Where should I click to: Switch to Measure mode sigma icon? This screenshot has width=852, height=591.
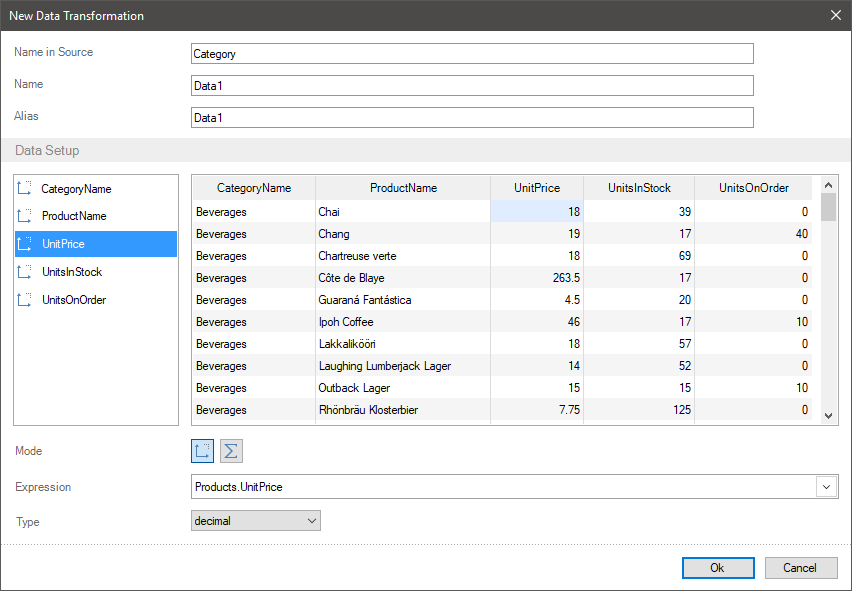[x=231, y=451]
